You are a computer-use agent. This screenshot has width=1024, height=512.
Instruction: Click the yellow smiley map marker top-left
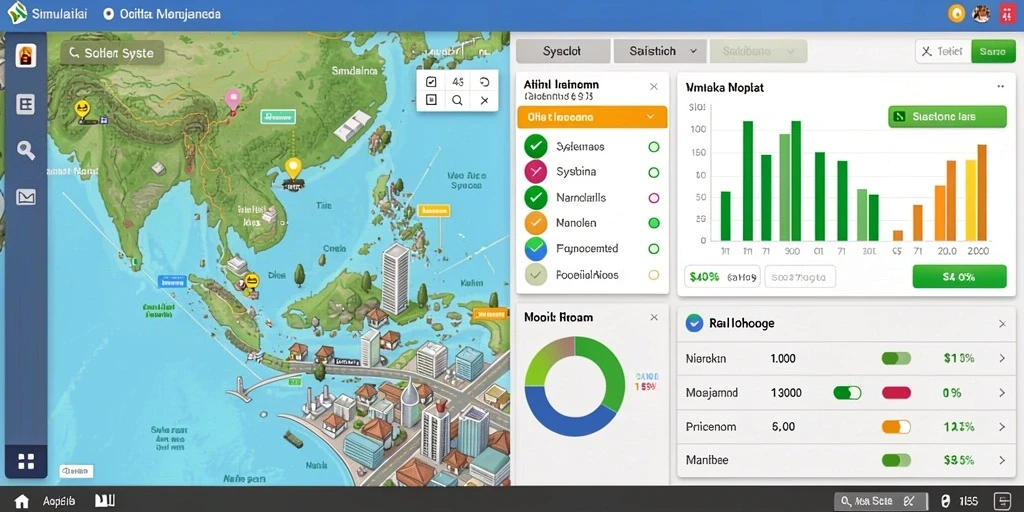coord(82,109)
